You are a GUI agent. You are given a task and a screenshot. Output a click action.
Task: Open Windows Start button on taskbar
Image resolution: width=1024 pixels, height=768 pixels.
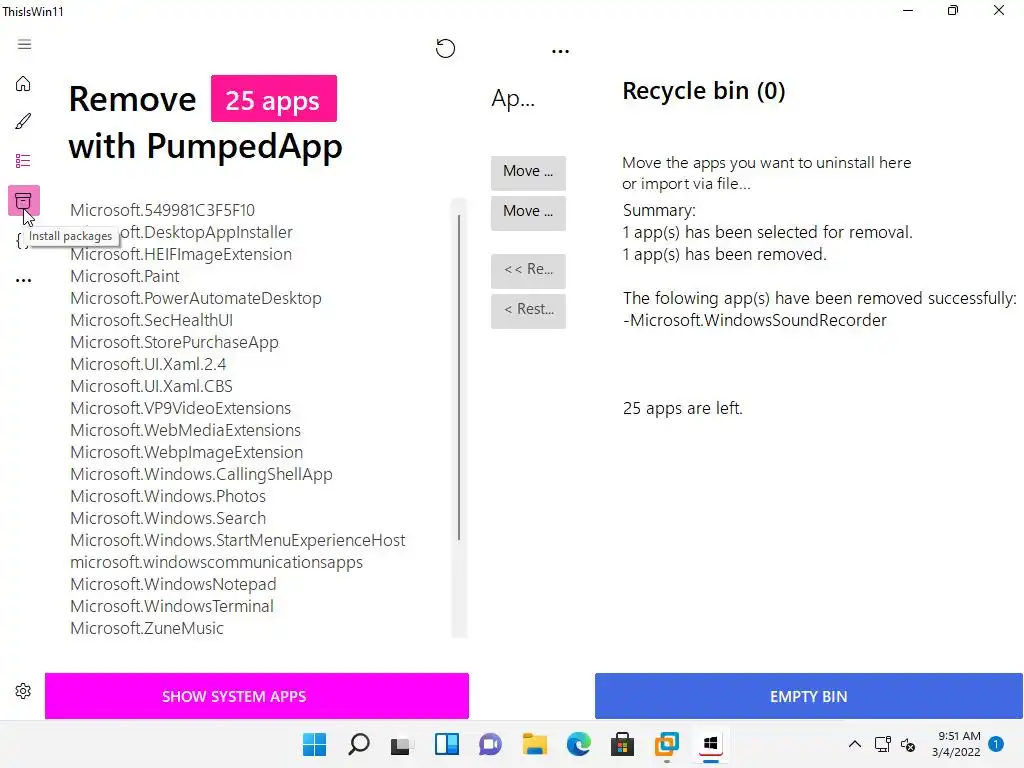[x=314, y=744]
